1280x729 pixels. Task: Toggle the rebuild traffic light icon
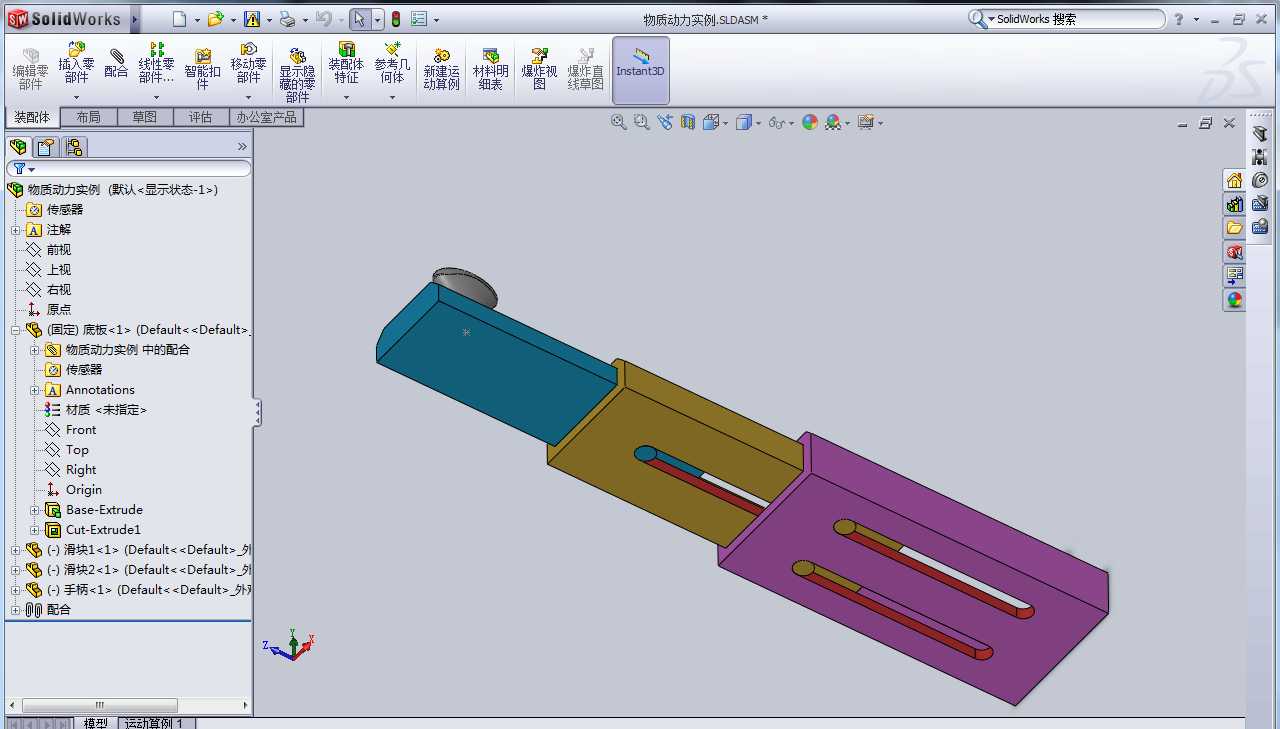coord(395,19)
